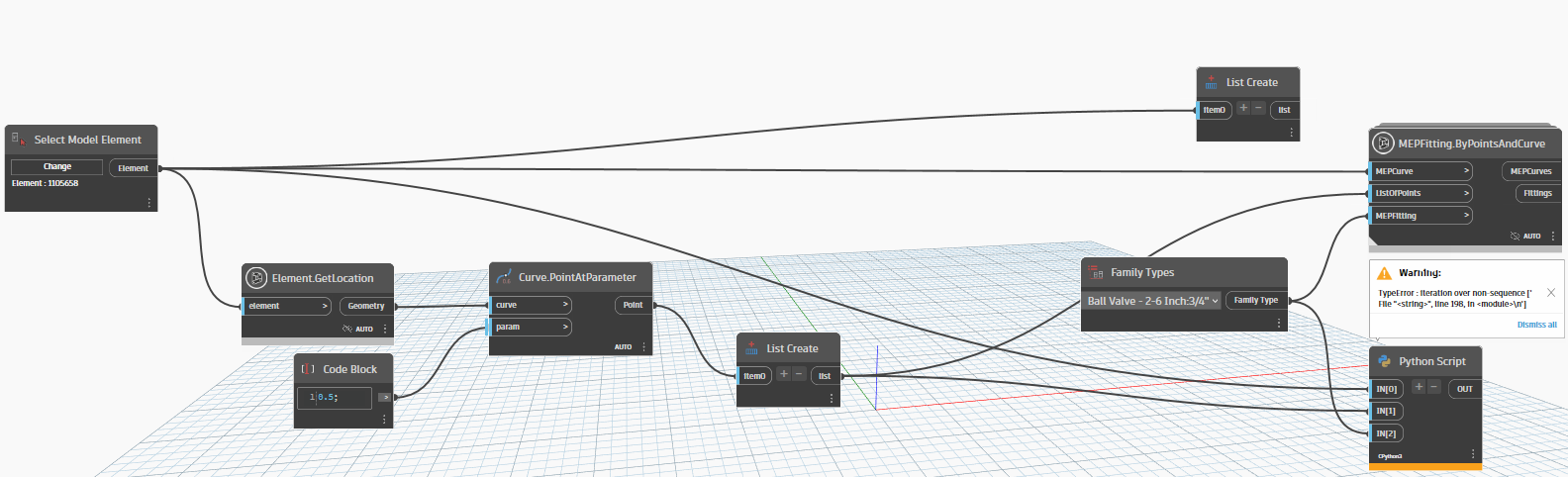The image size is (1568, 477).
Task: Click item0 input of the List Create node with connected item0
Action: [754, 376]
